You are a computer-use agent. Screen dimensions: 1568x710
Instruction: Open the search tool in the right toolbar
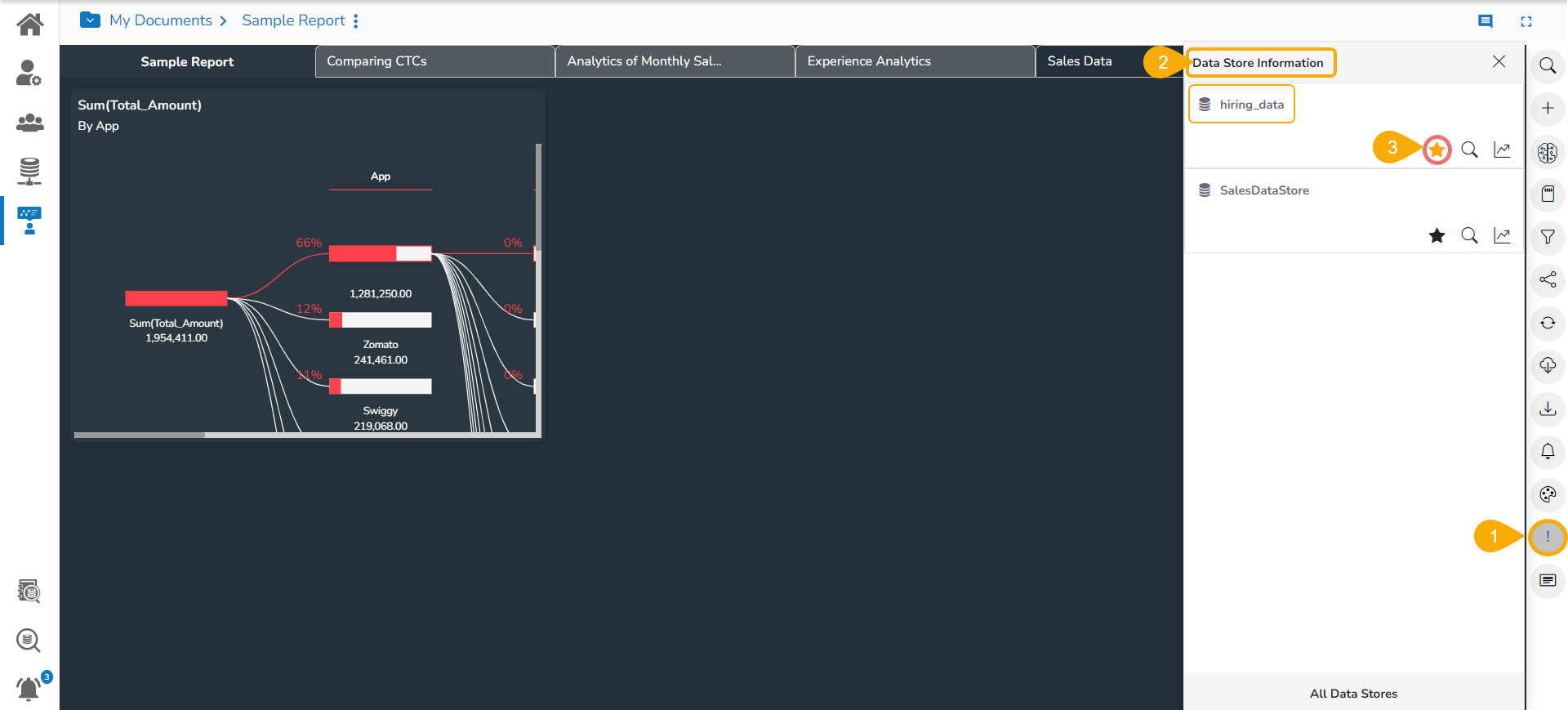tap(1548, 65)
